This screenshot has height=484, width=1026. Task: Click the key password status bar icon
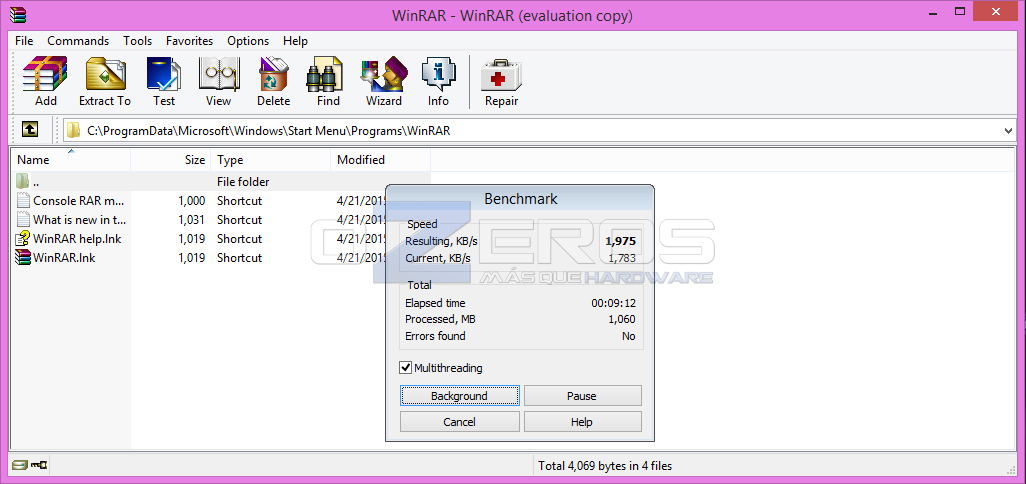pyautogui.click(x=39, y=466)
